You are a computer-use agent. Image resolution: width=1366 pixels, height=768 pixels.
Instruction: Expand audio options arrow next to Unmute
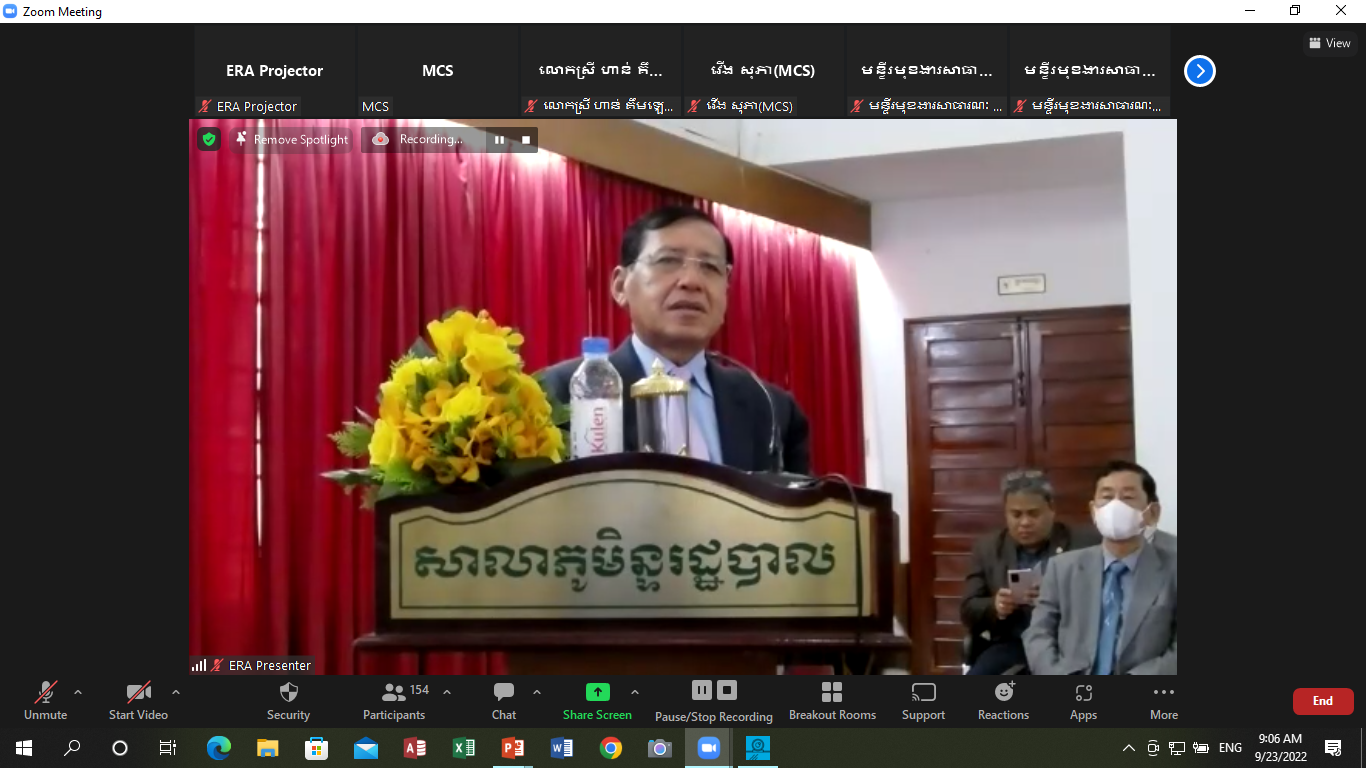(x=78, y=692)
